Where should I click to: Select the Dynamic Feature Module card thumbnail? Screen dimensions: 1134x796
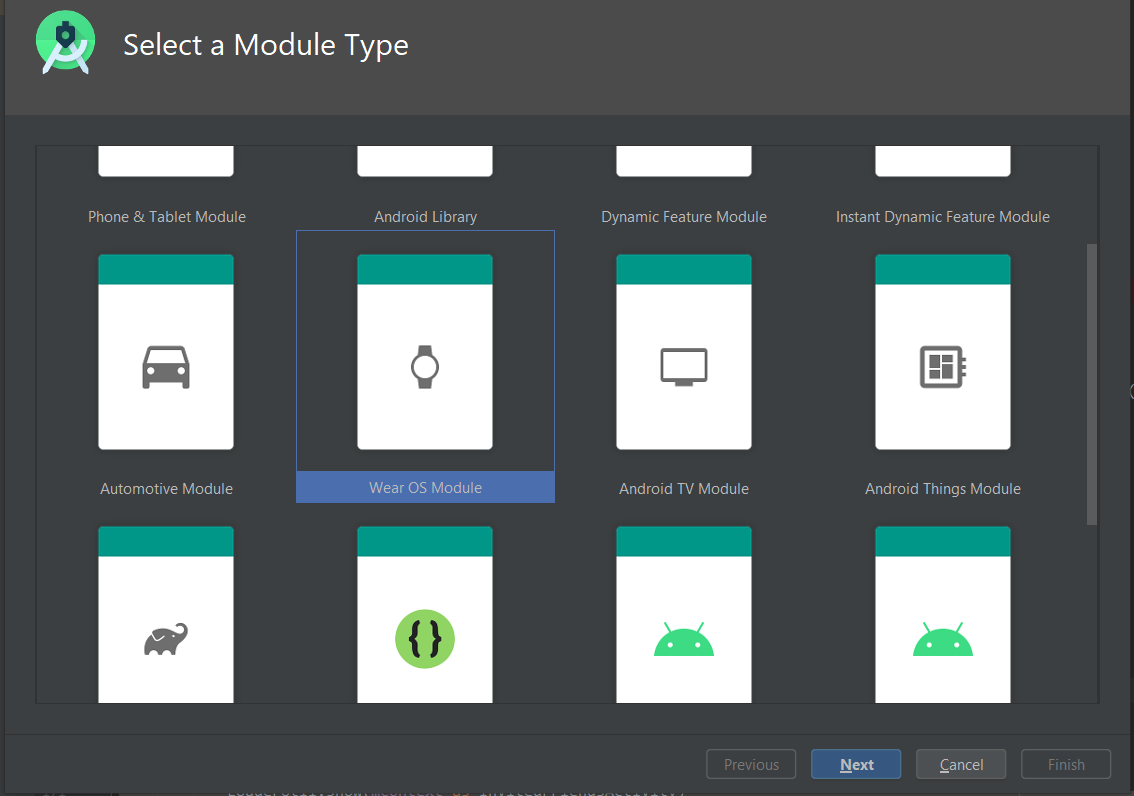[683, 161]
